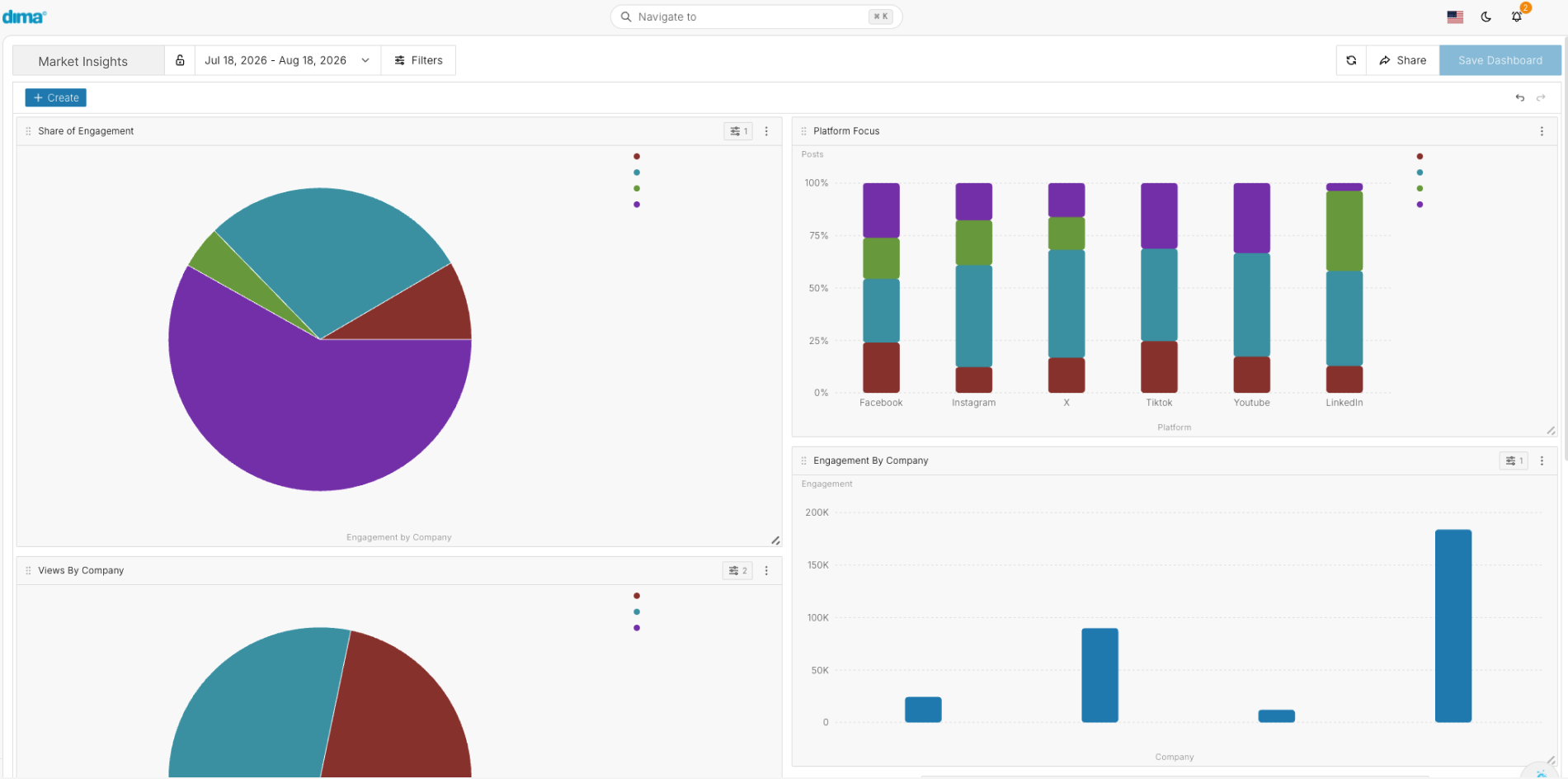The width and height of the screenshot is (1568, 779).
Task: Click the Filters button
Action: pos(418,60)
